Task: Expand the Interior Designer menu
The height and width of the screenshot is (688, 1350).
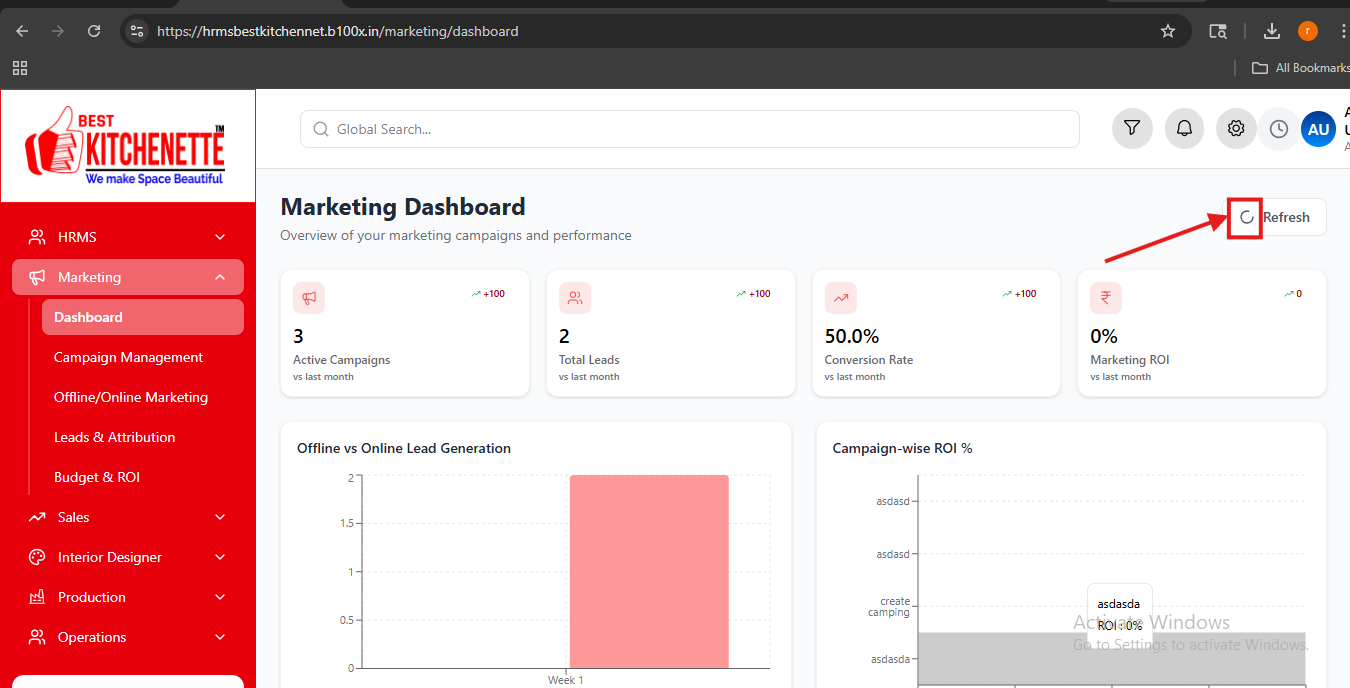Action: (x=127, y=557)
